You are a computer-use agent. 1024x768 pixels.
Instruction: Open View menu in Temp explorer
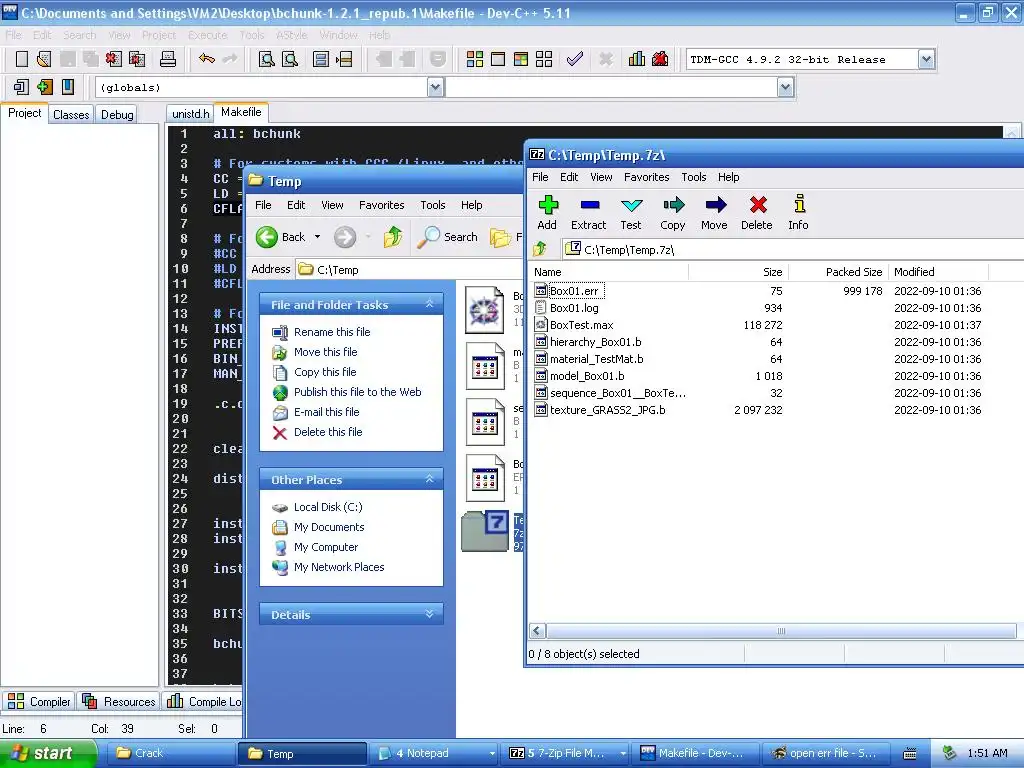pyautogui.click(x=332, y=205)
